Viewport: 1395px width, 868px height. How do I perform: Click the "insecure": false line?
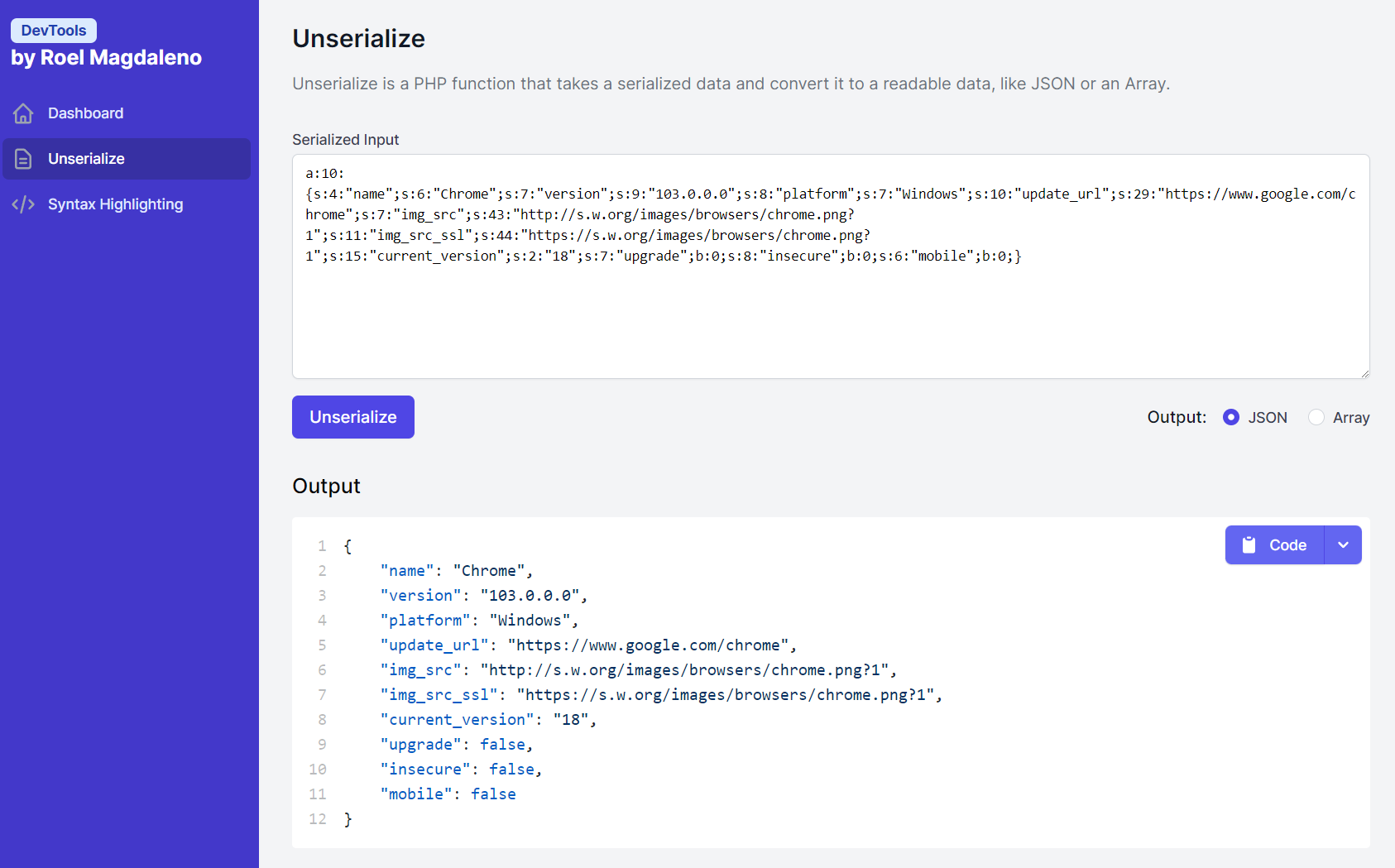tap(461, 770)
